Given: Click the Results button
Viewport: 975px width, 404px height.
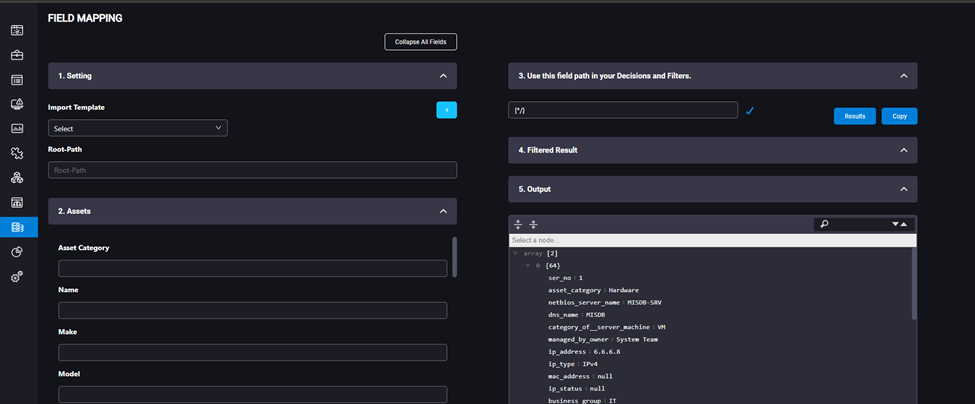Looking at the screenshot, I should 854,116.
